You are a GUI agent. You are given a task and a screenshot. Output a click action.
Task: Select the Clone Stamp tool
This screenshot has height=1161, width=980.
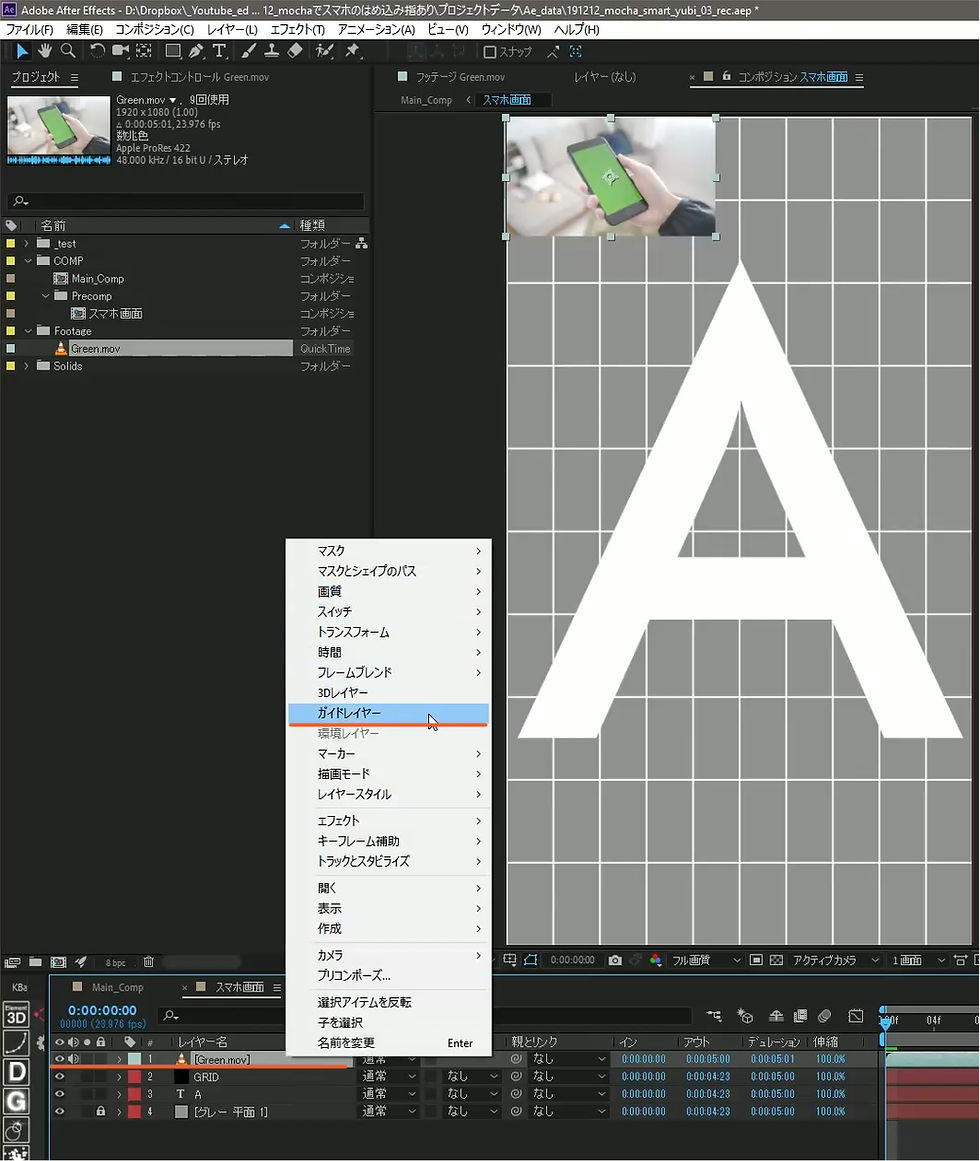click(272, 50)
